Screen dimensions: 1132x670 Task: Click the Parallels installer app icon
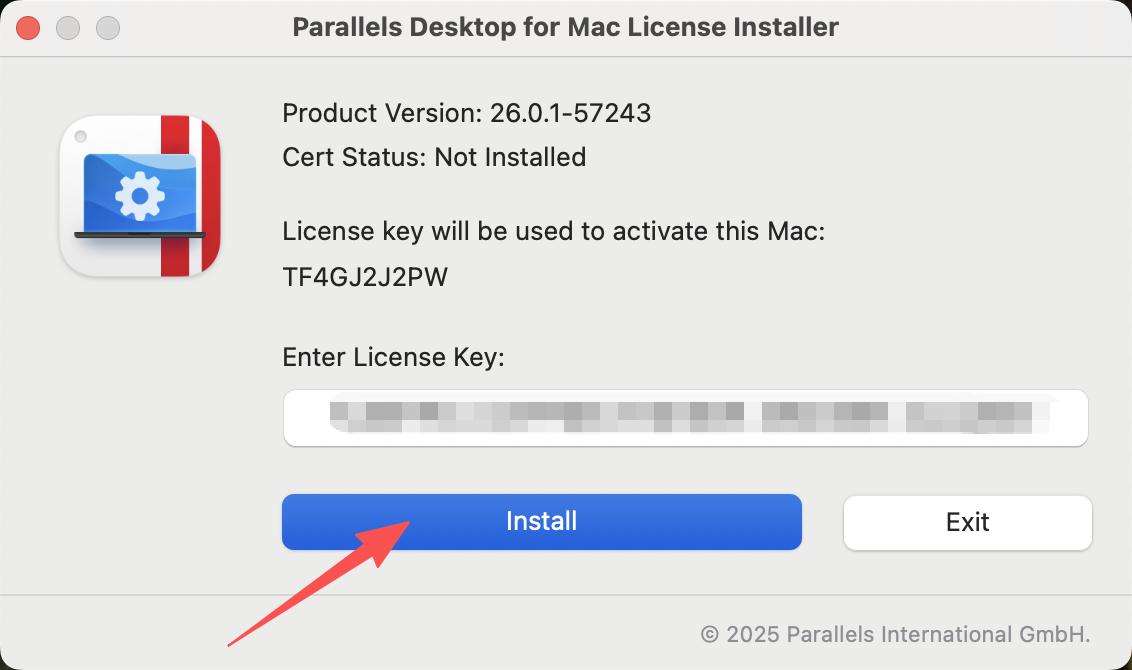tap(140, 196)
